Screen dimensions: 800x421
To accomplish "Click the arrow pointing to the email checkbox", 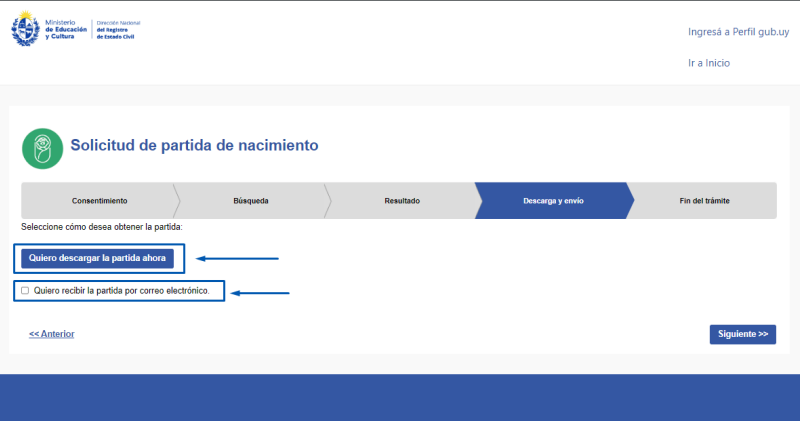I will pos(260,293).
